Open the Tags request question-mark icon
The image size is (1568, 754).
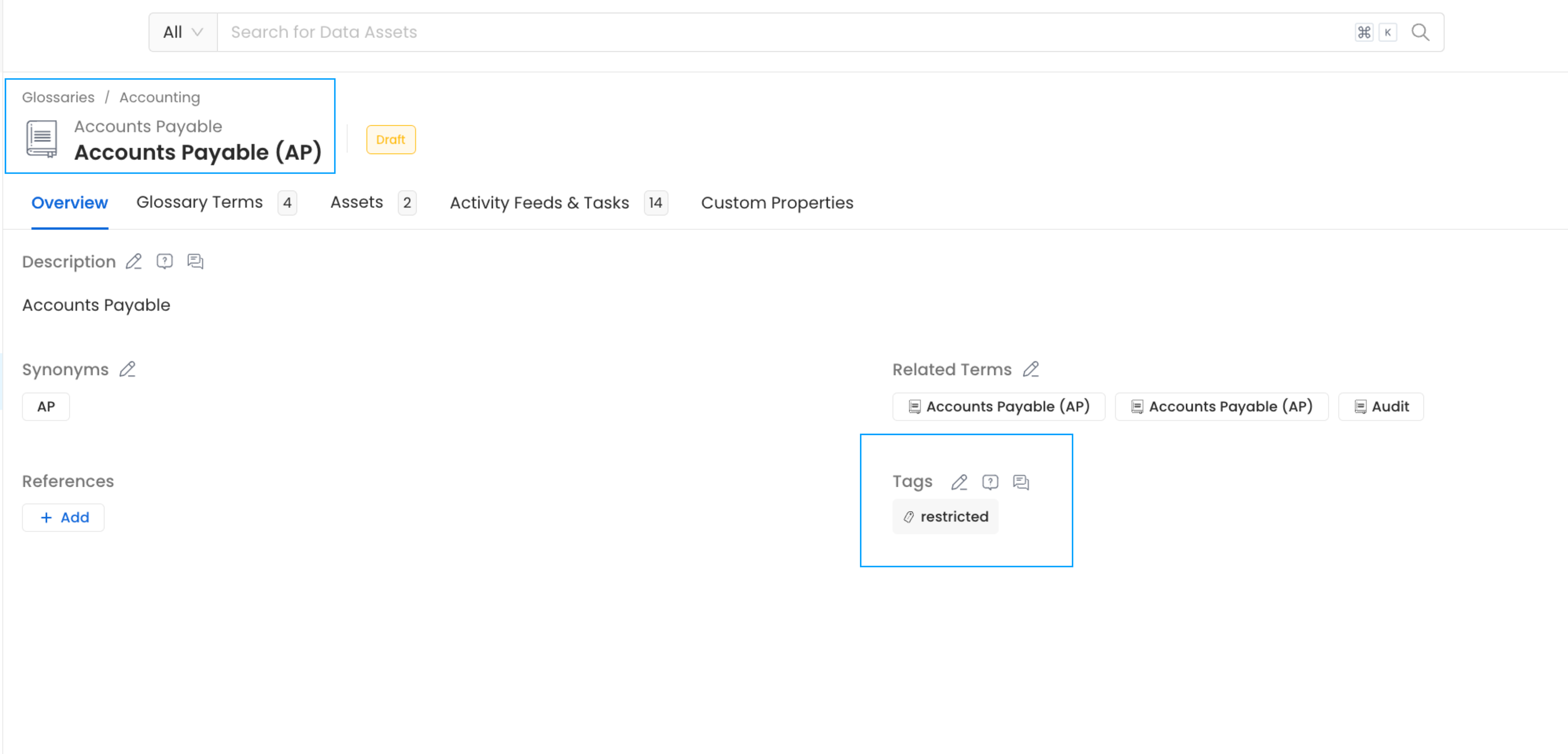point(990,482)
